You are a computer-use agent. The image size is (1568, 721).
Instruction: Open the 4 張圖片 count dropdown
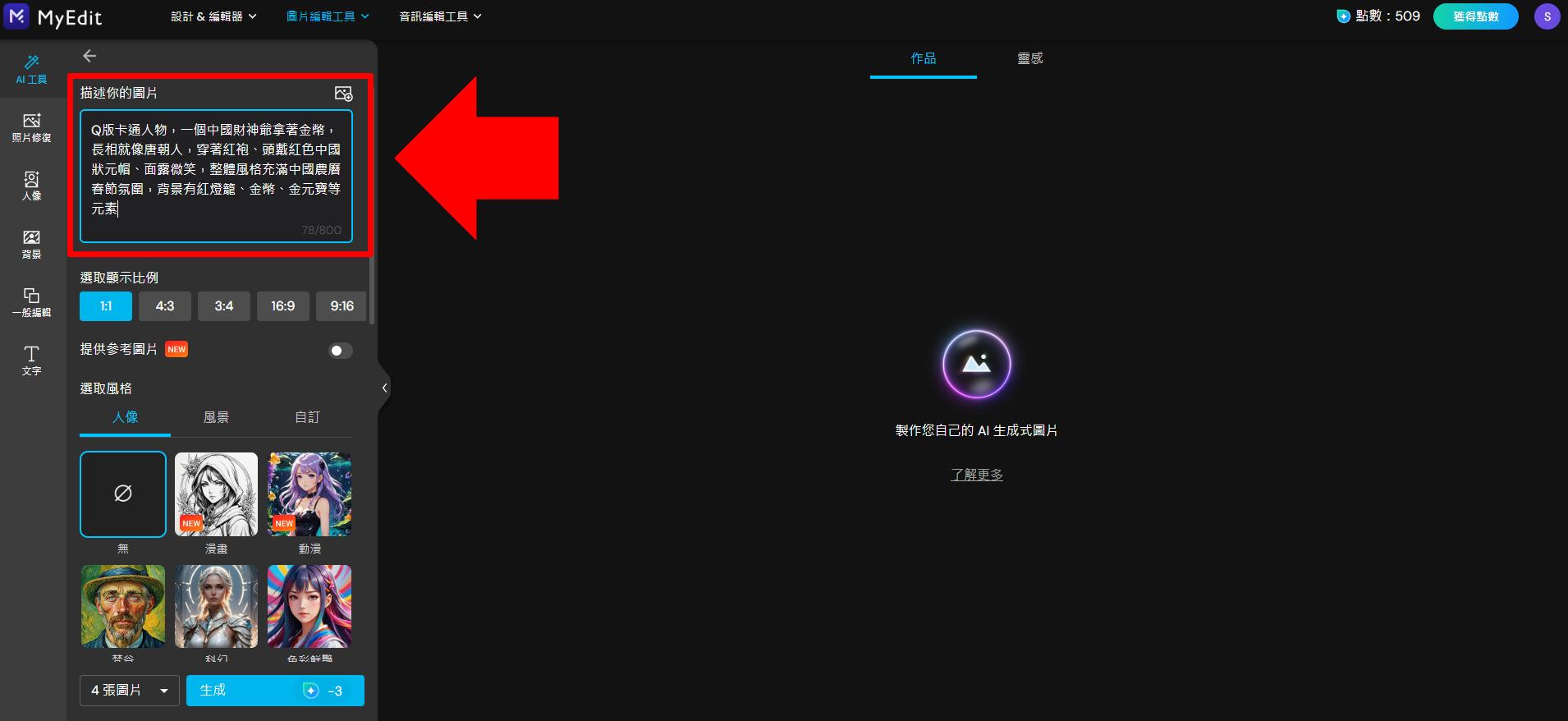point(130,691)
